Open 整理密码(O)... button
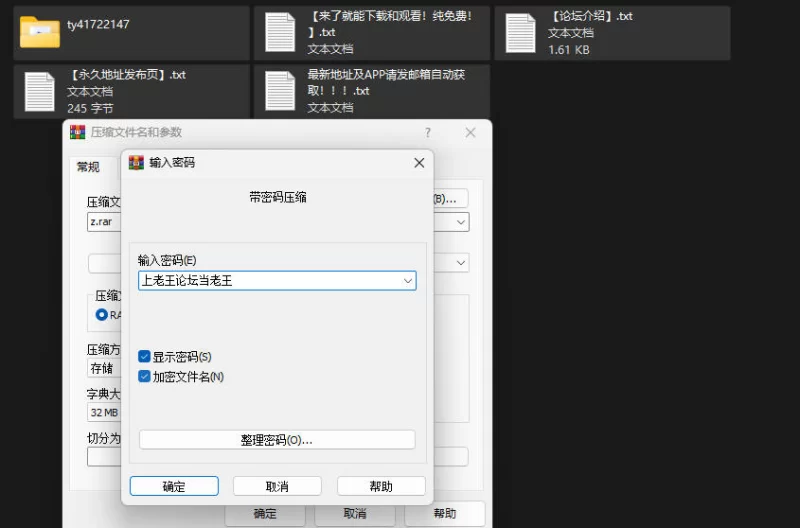 tap(277, 440)
